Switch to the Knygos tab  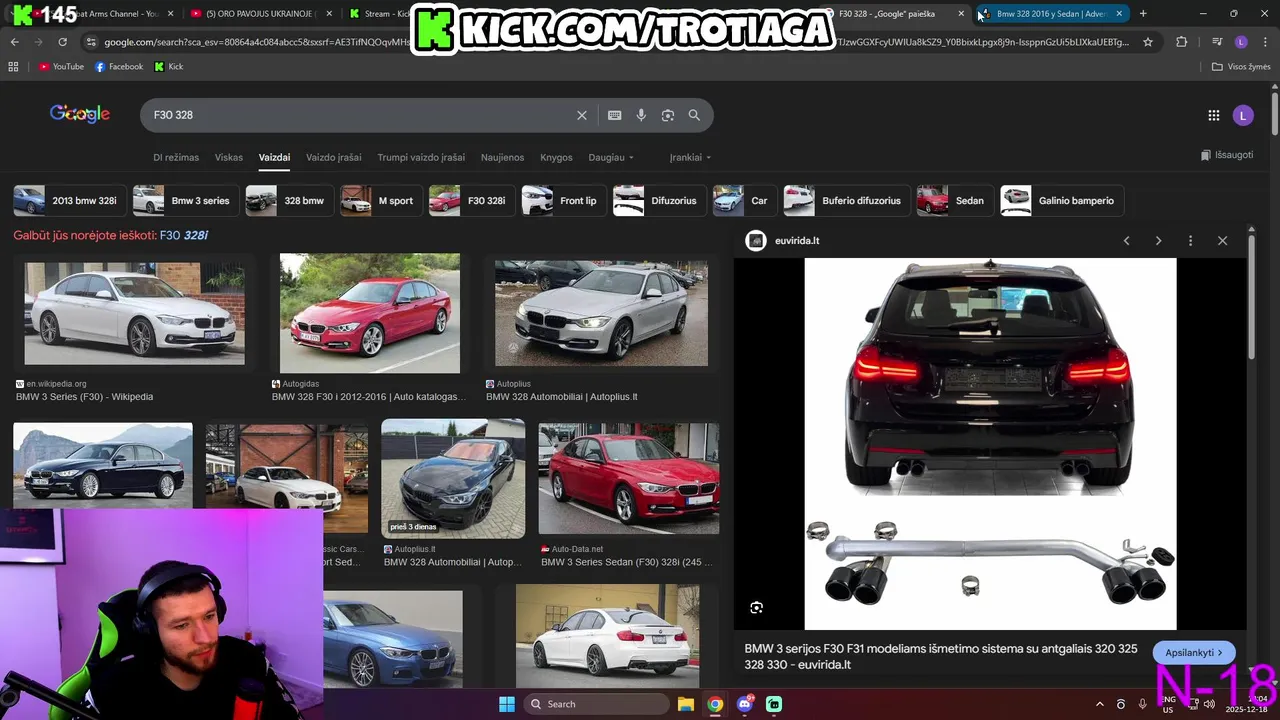556,157
